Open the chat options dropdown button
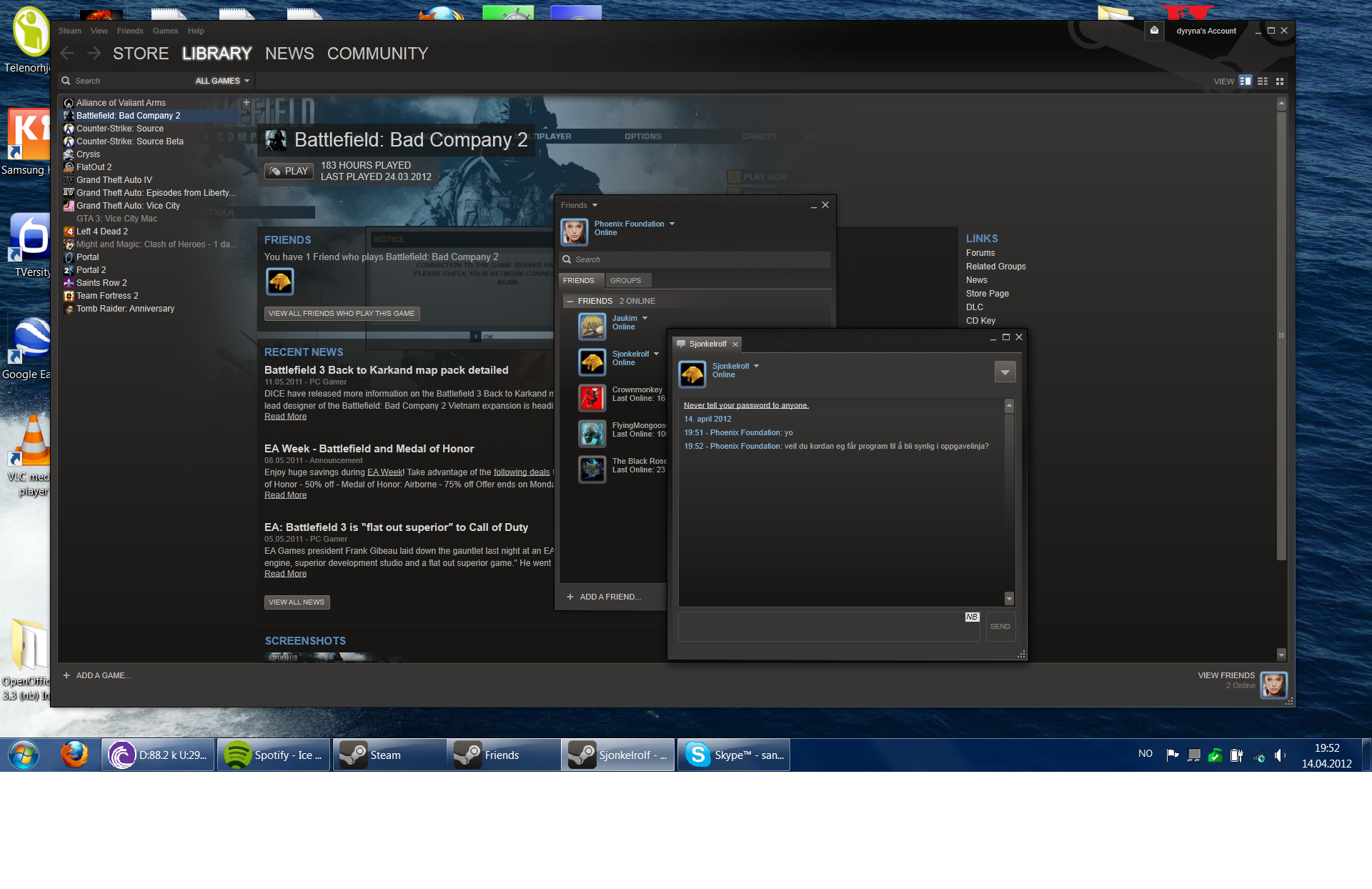This screenshot has height=889, width=1372. pyautogui.click(x=1005, y=372)
